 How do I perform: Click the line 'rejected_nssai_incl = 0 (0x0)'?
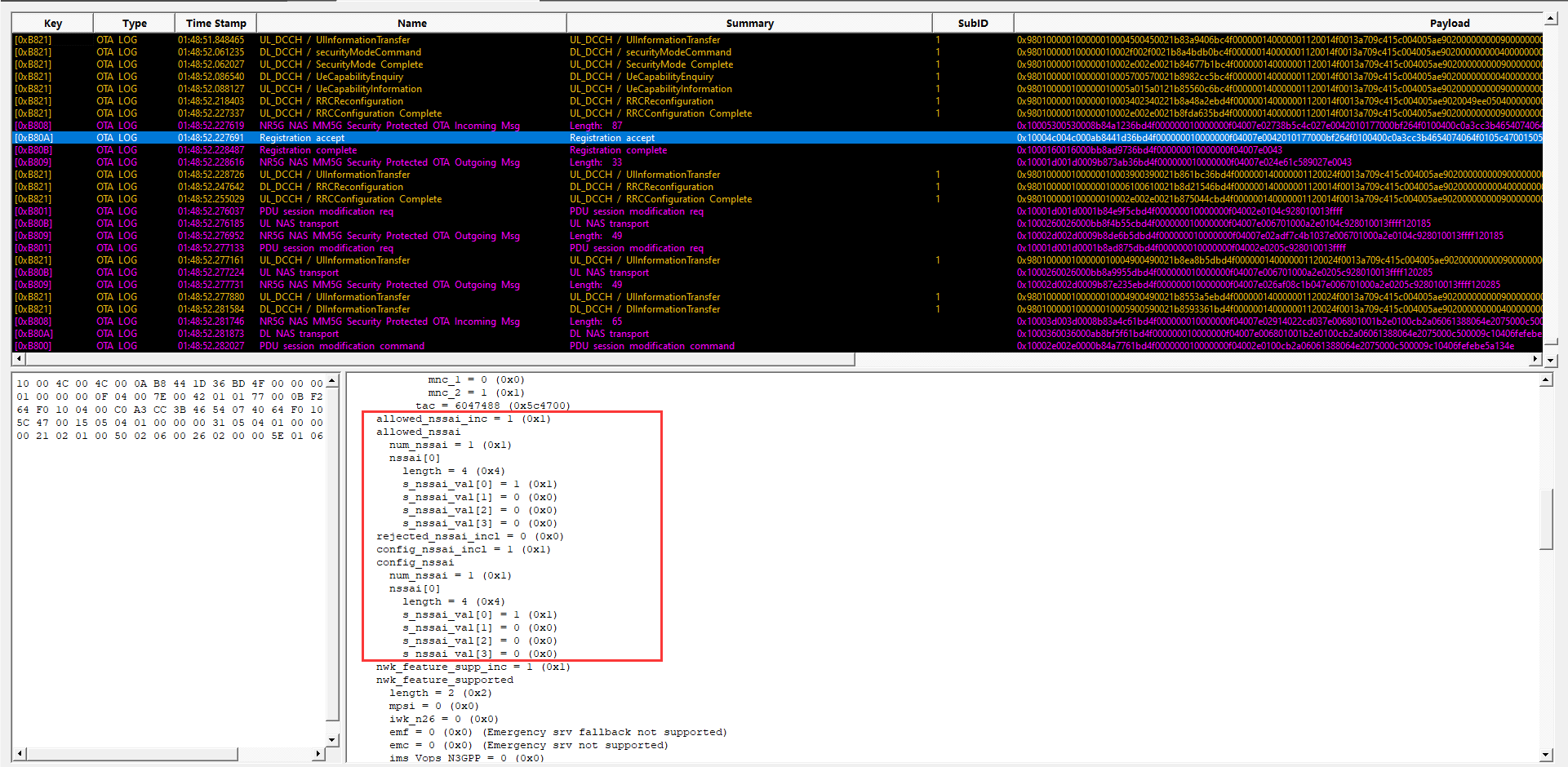point(469,536)
